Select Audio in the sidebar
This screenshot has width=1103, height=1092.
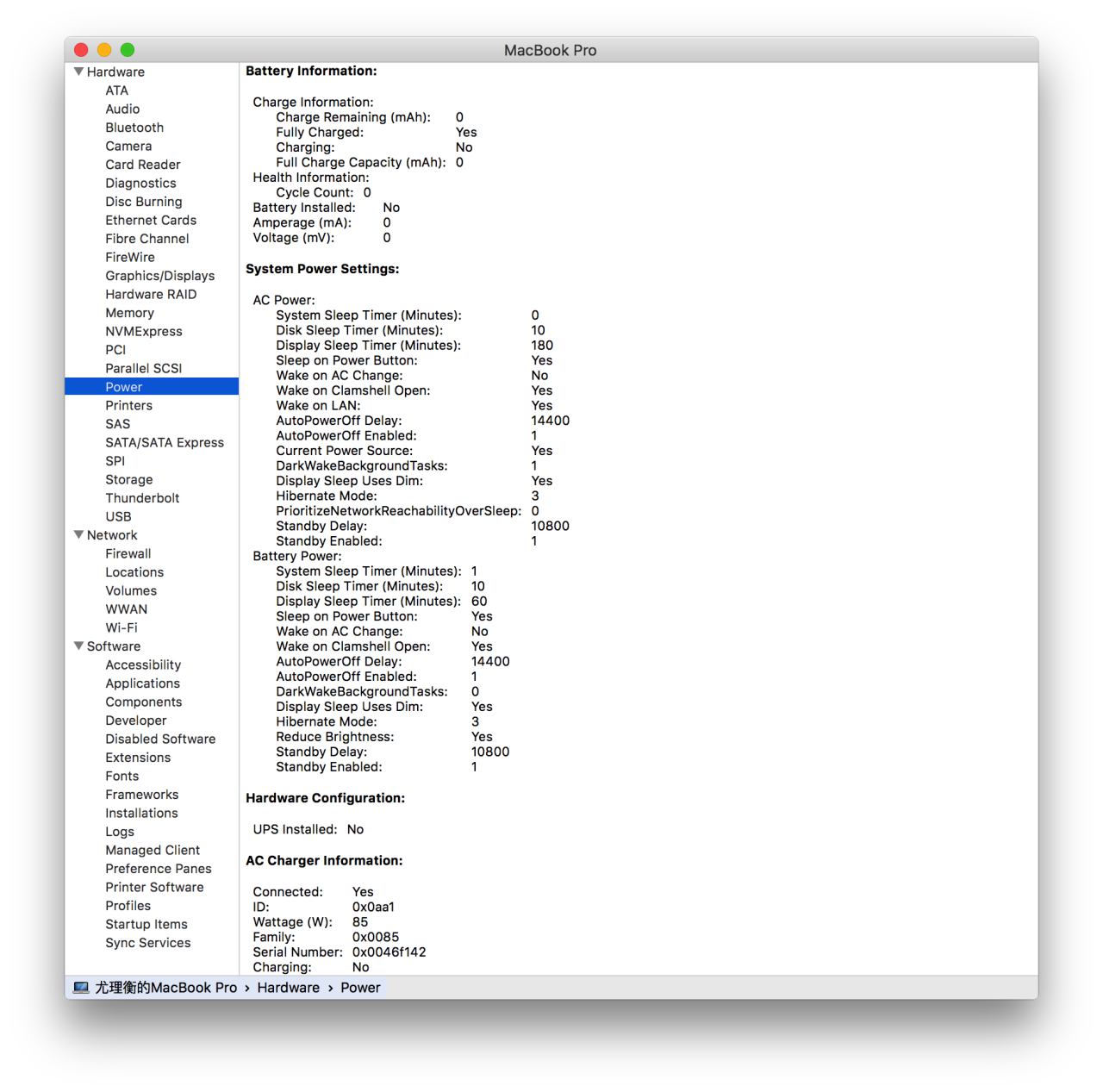click(x=122, y=109)
